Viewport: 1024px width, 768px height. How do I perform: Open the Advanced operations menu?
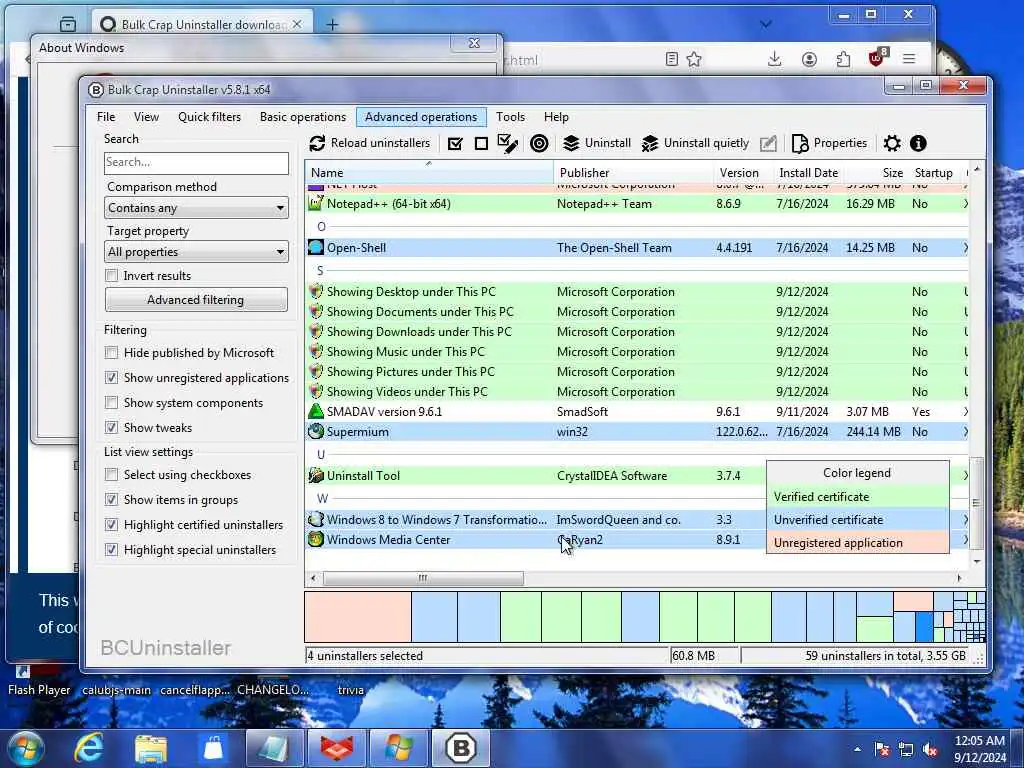click(x=421, y=117)
